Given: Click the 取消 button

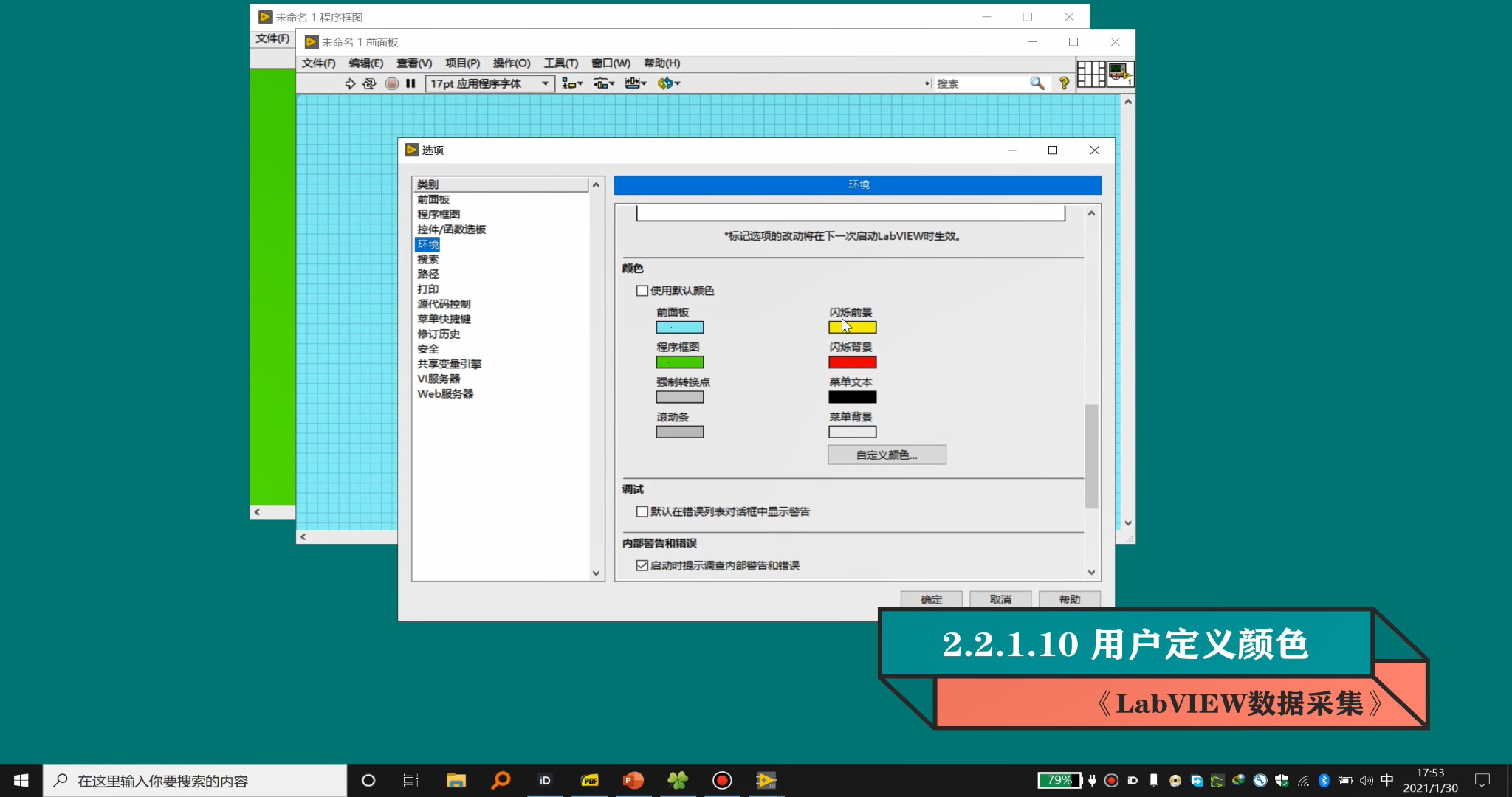Looking at the screenshot, I should tap(1000, 599).
